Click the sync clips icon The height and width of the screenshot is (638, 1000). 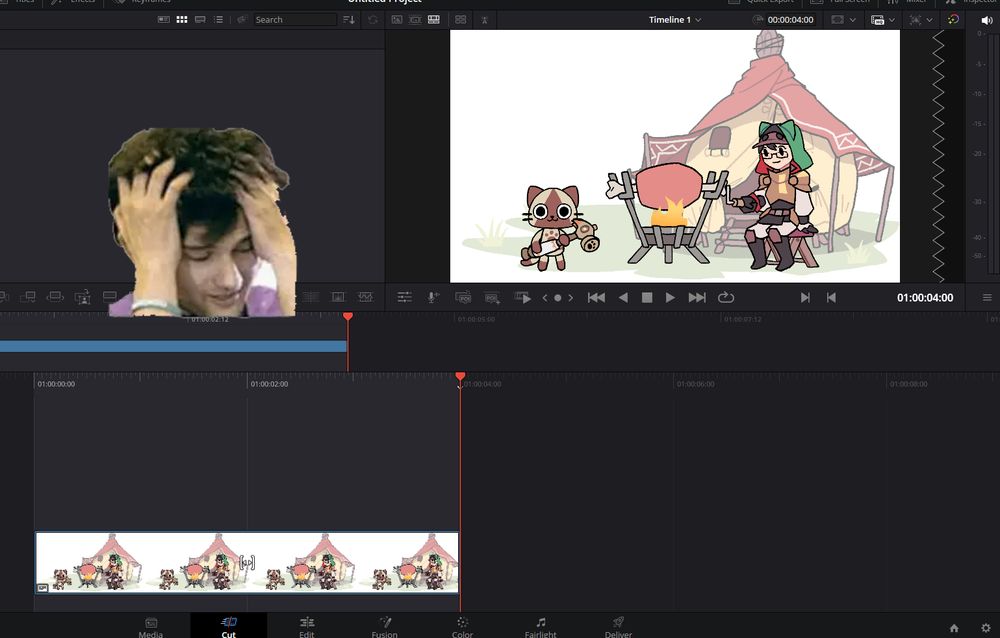373,20
